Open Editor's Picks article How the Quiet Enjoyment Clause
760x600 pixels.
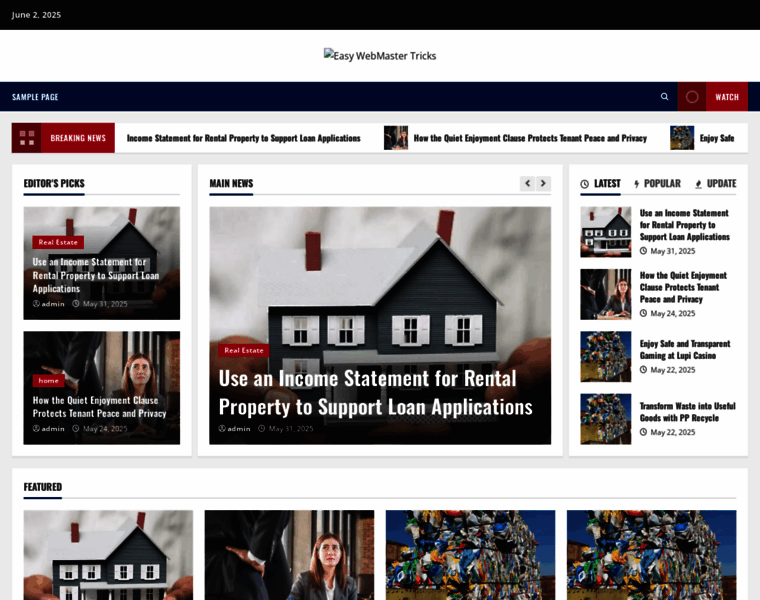tap(99, 407)
